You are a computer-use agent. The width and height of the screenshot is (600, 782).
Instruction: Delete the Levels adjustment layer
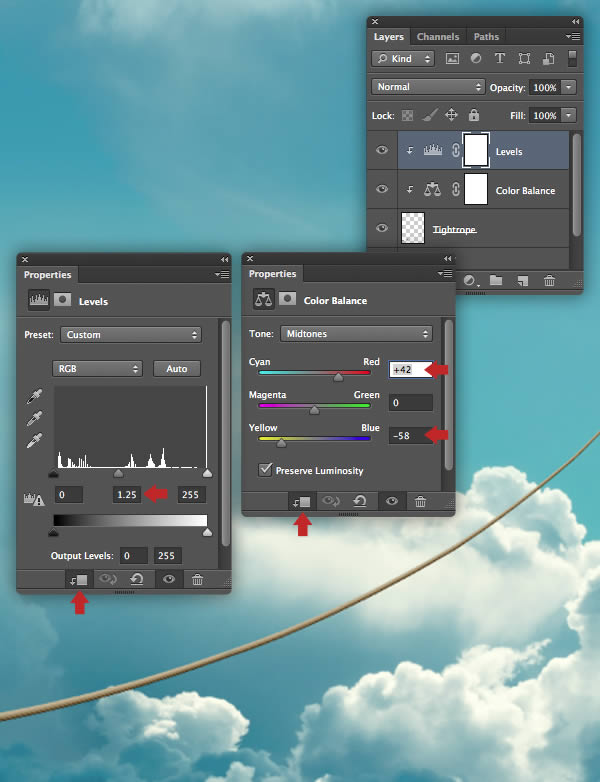coord(198,579)
